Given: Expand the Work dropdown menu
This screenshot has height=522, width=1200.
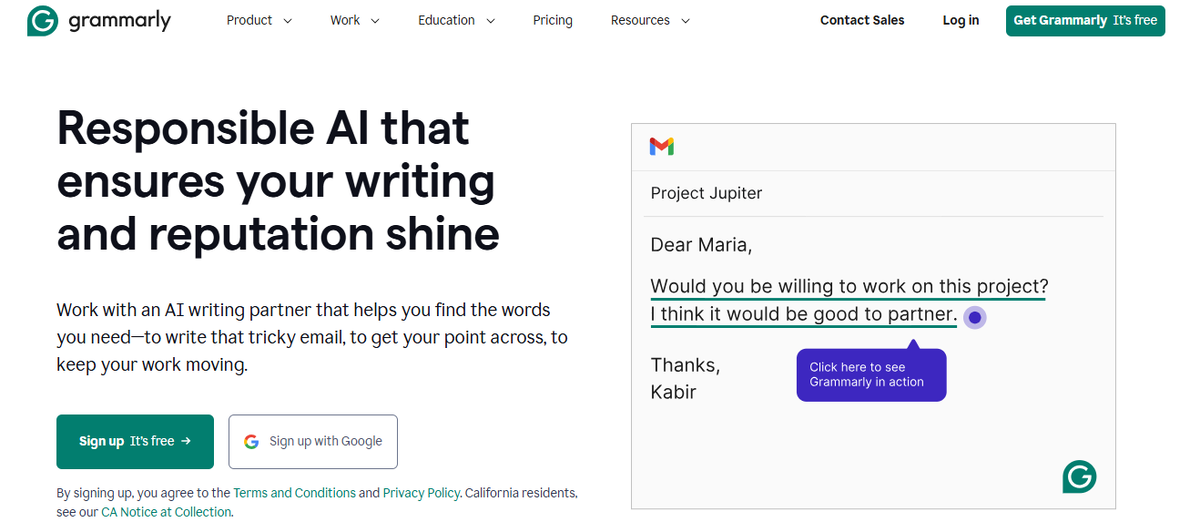Looking at the screenshot, I should point(354,20).
